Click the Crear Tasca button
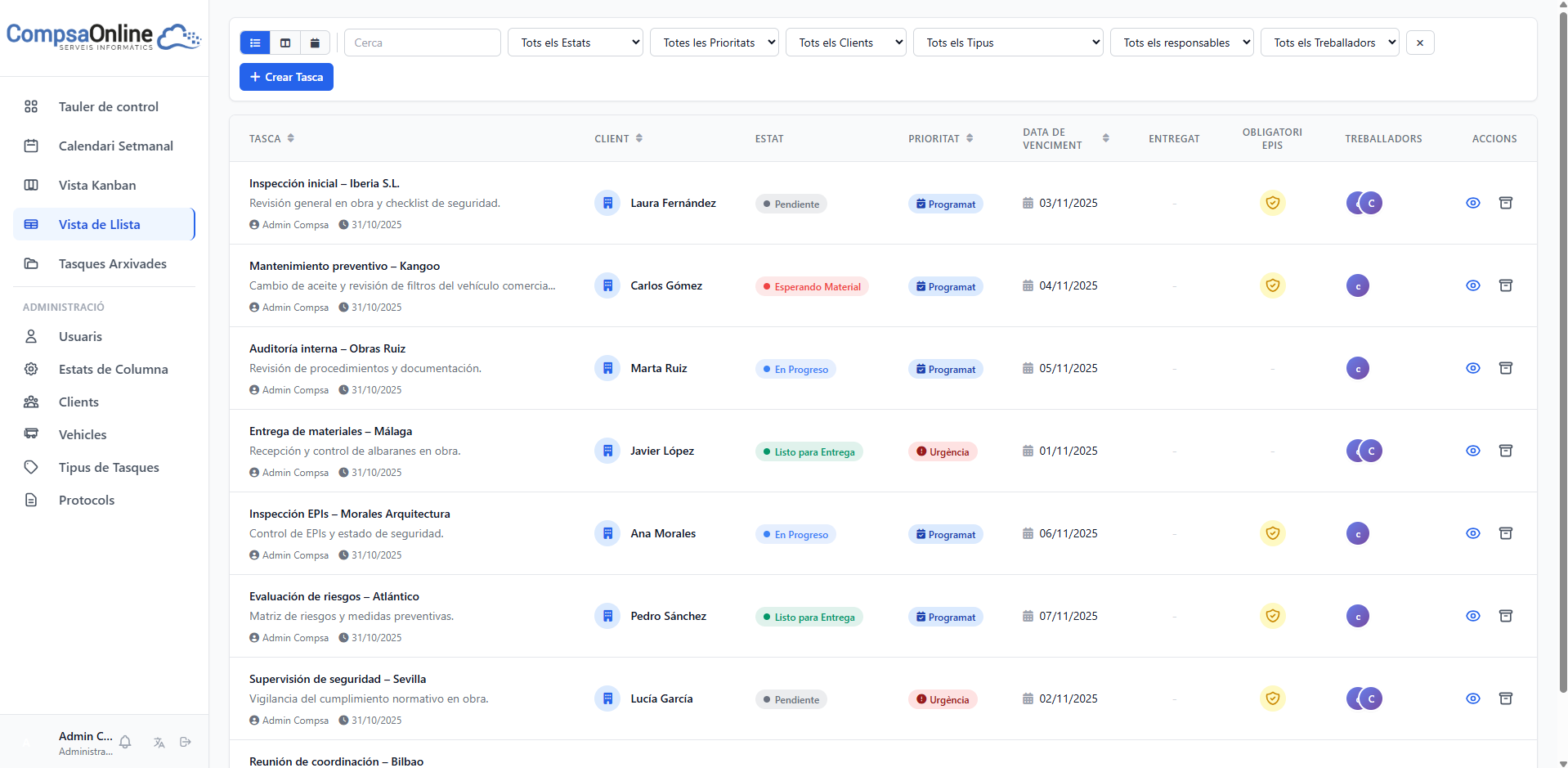 286,77
